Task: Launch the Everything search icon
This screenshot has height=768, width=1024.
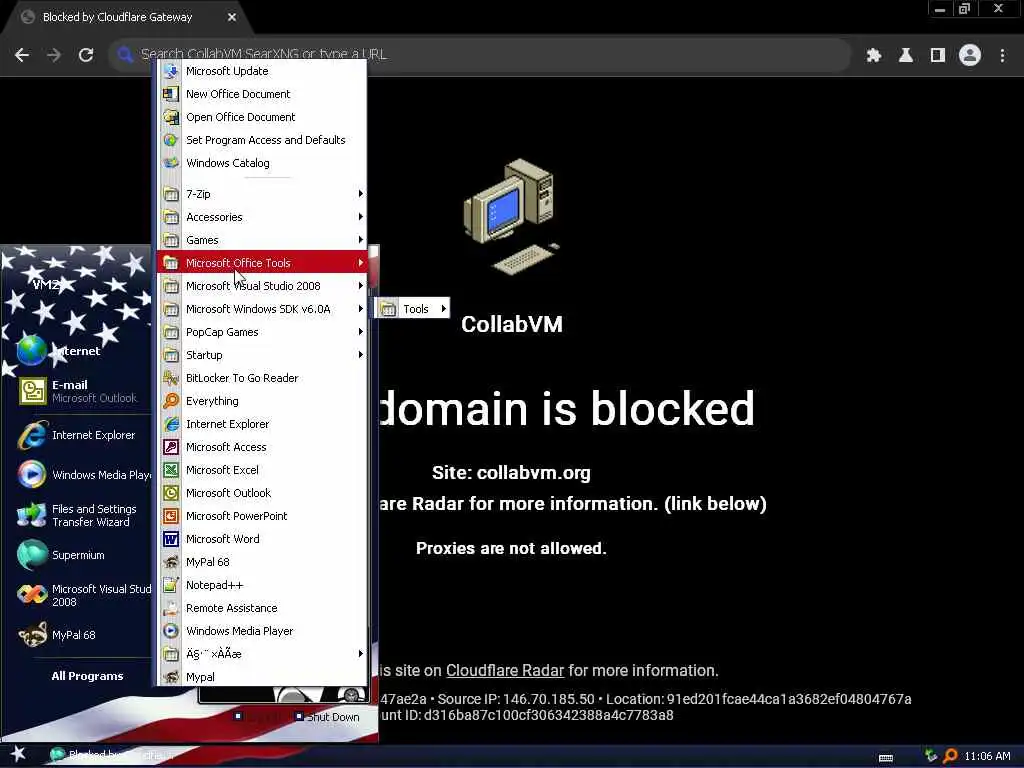Action: [171, 401]
